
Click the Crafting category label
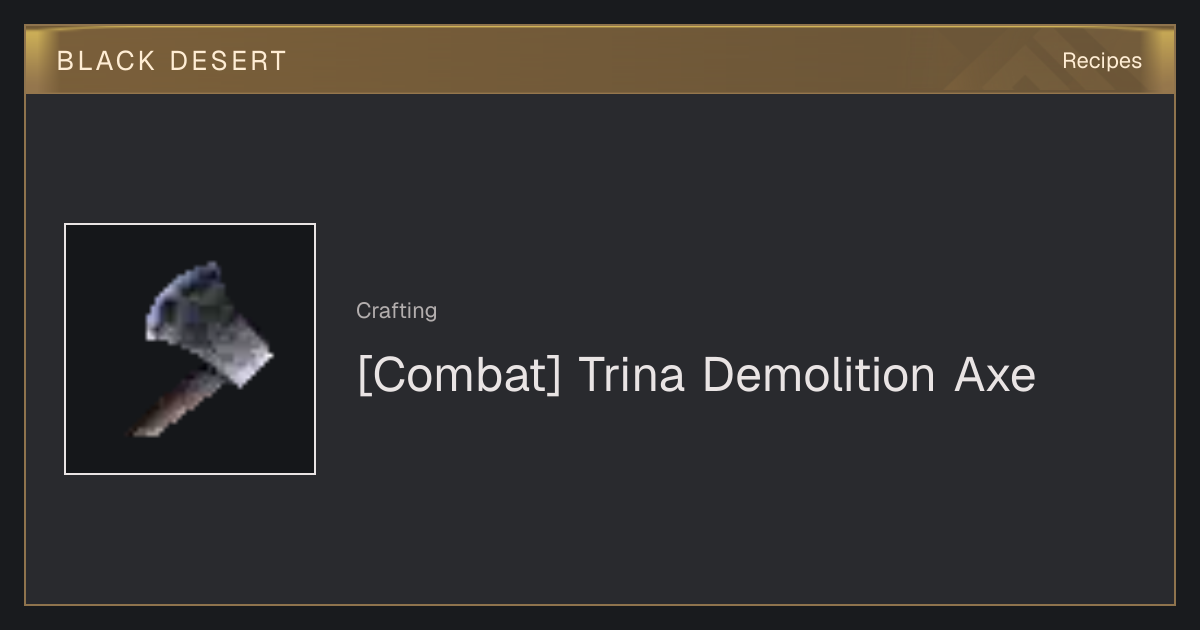click(x=396, y=311)
